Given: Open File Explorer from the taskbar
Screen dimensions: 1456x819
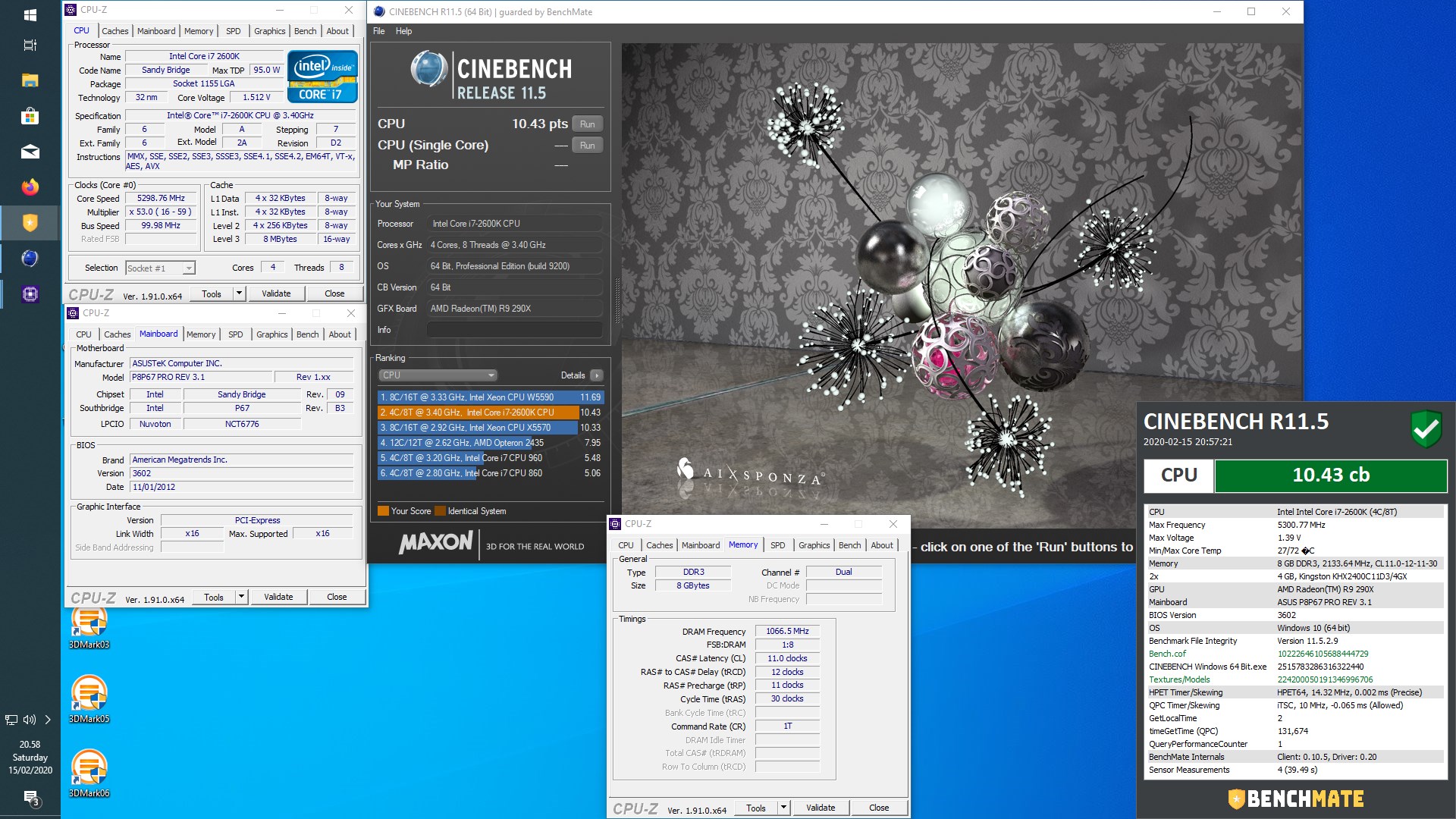Looking at the screenshot, I should point(30,80).
